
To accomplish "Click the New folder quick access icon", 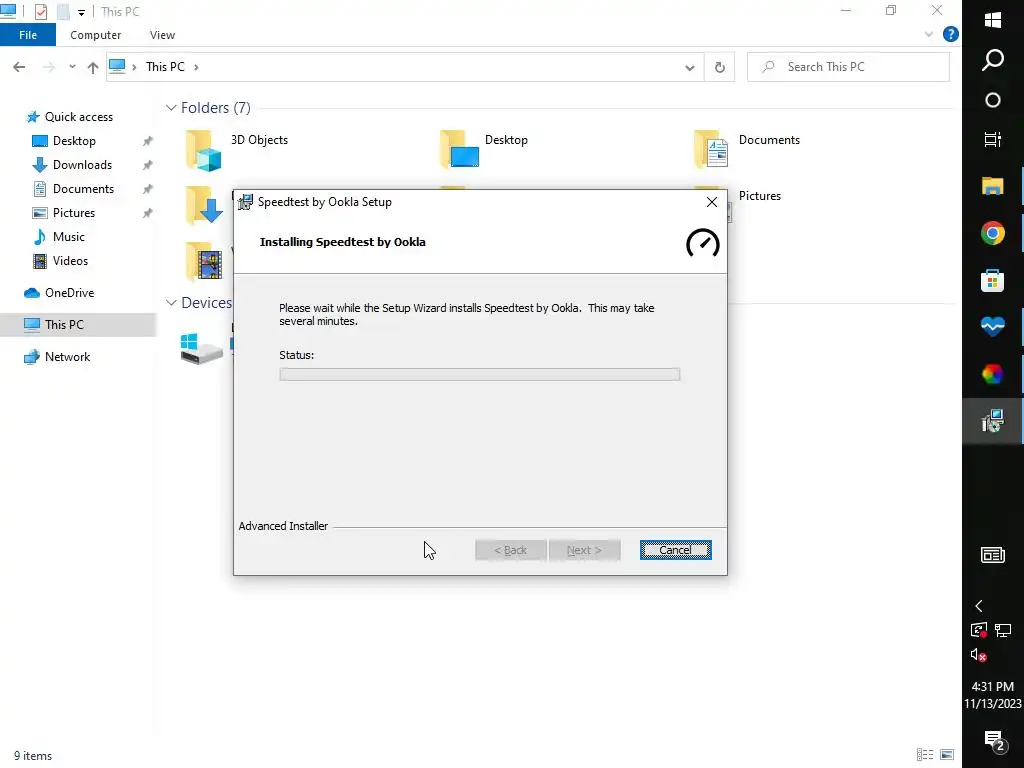I will click(63, 12).
